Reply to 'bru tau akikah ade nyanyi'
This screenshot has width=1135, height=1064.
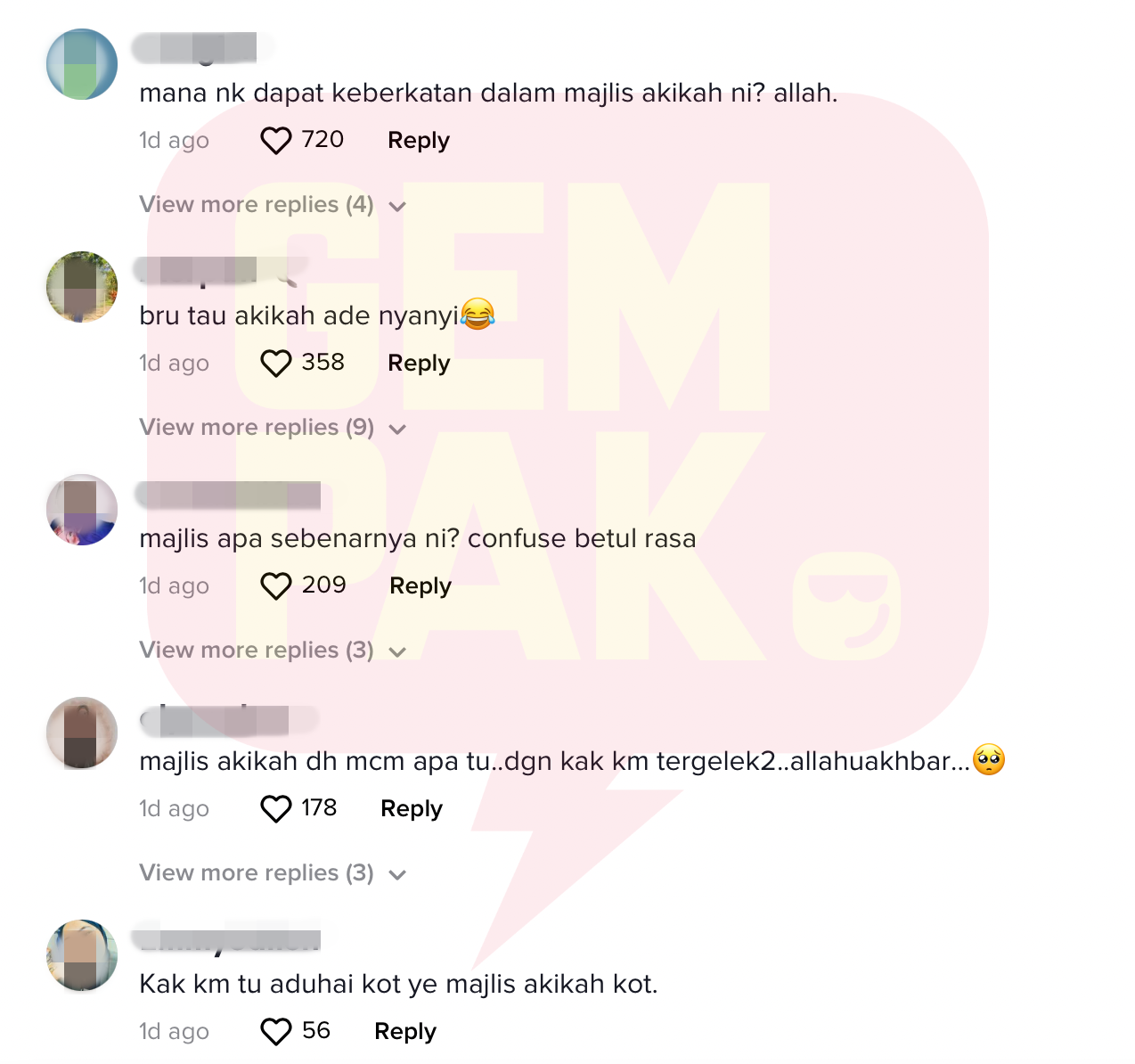(419, 363)
